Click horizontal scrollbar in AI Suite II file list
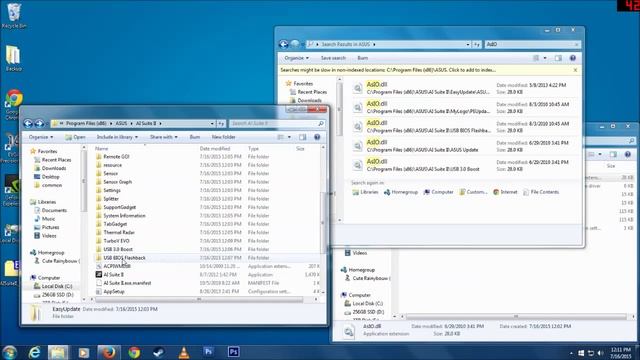Viewport: 640px width, 360px height. point(199,300)
